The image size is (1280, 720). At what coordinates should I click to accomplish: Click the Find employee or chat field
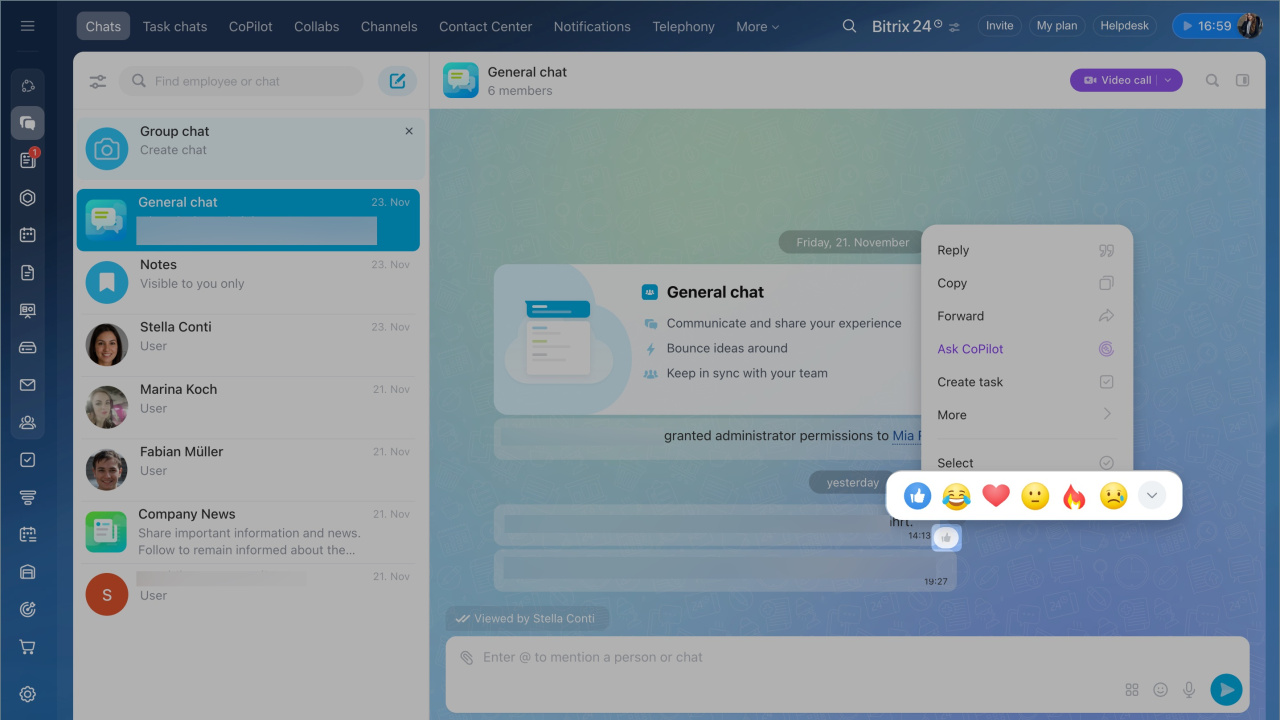tap(250, 81)
